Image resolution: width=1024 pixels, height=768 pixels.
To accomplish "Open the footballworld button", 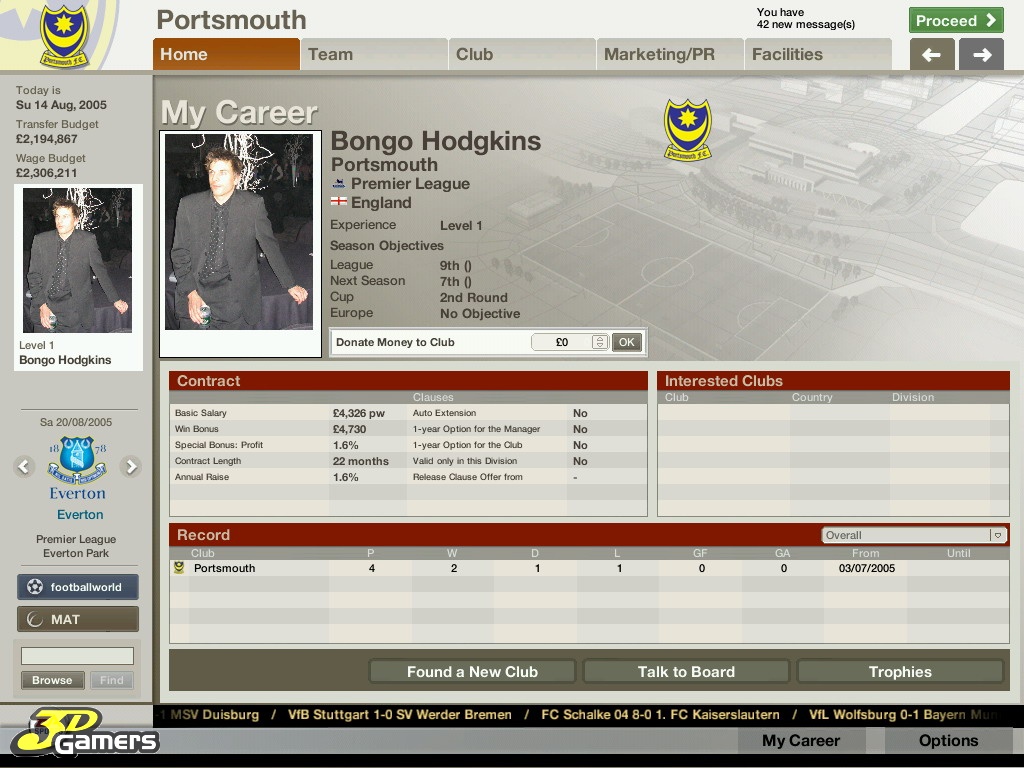I will pos(78,586).
